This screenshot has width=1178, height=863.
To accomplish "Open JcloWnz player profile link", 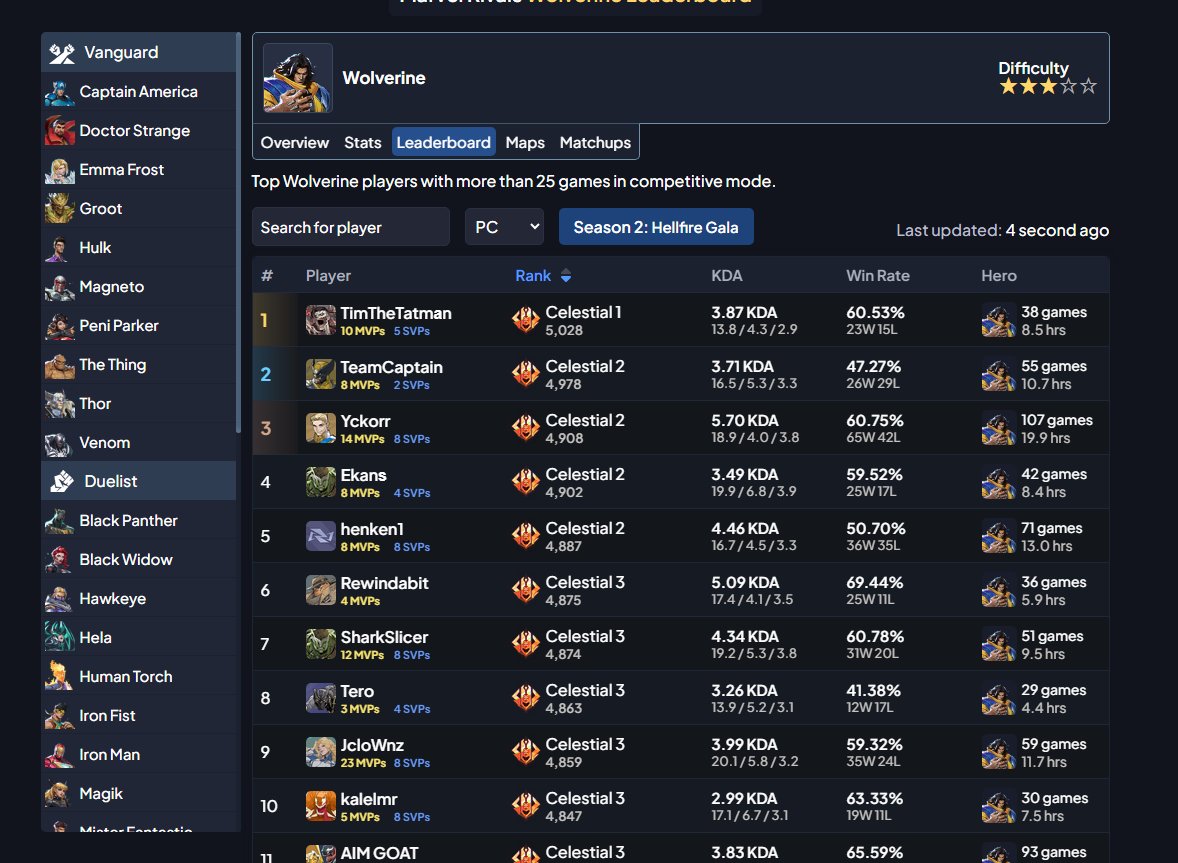I will click(372, 746).
